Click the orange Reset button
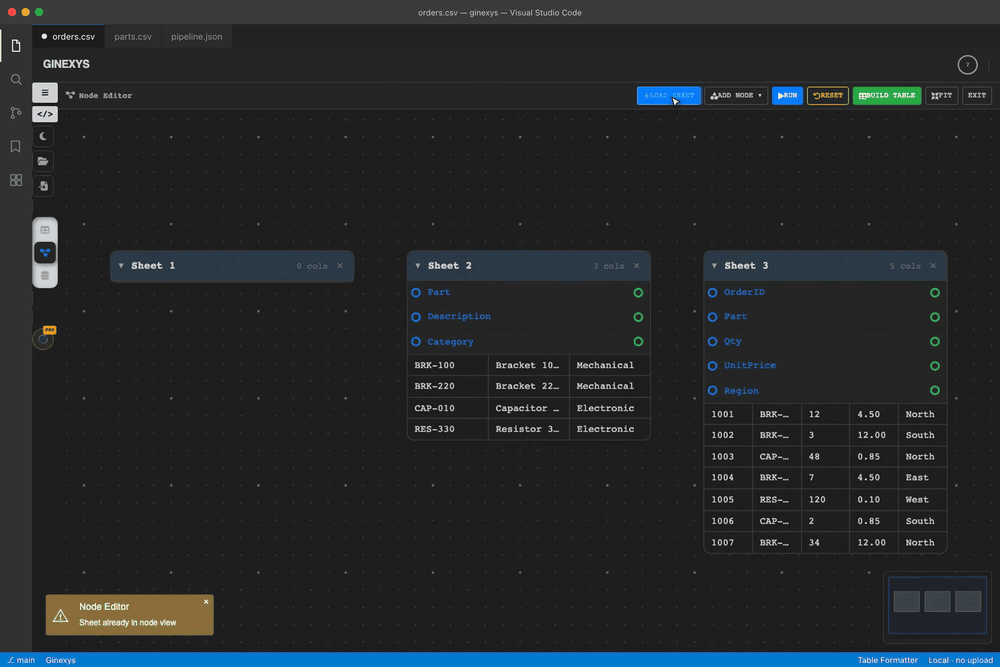 tap(827, 96)
